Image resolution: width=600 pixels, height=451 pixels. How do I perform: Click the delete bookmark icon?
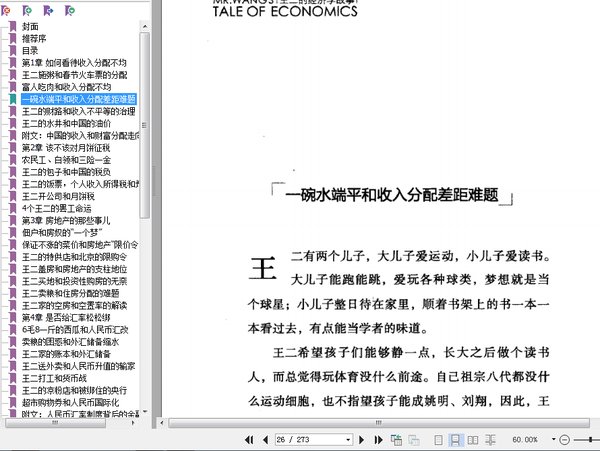pos(6,11)
